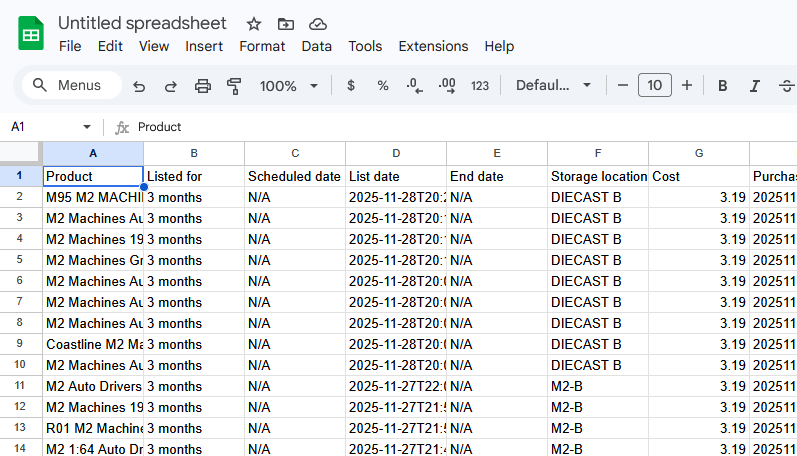
Task: Select row 9 header
Action: pos(19,344)
